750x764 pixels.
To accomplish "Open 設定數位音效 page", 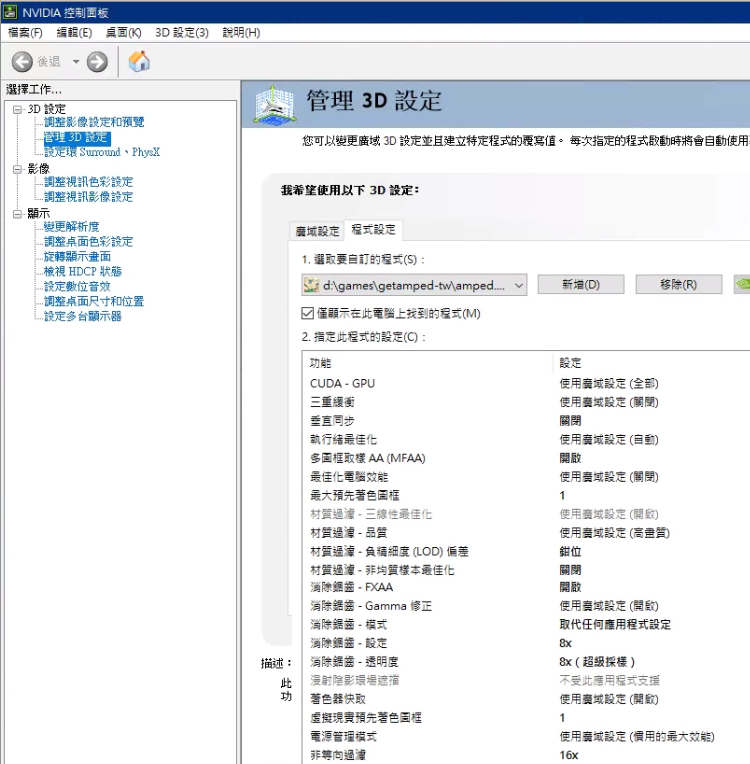I will coord(77,286).
